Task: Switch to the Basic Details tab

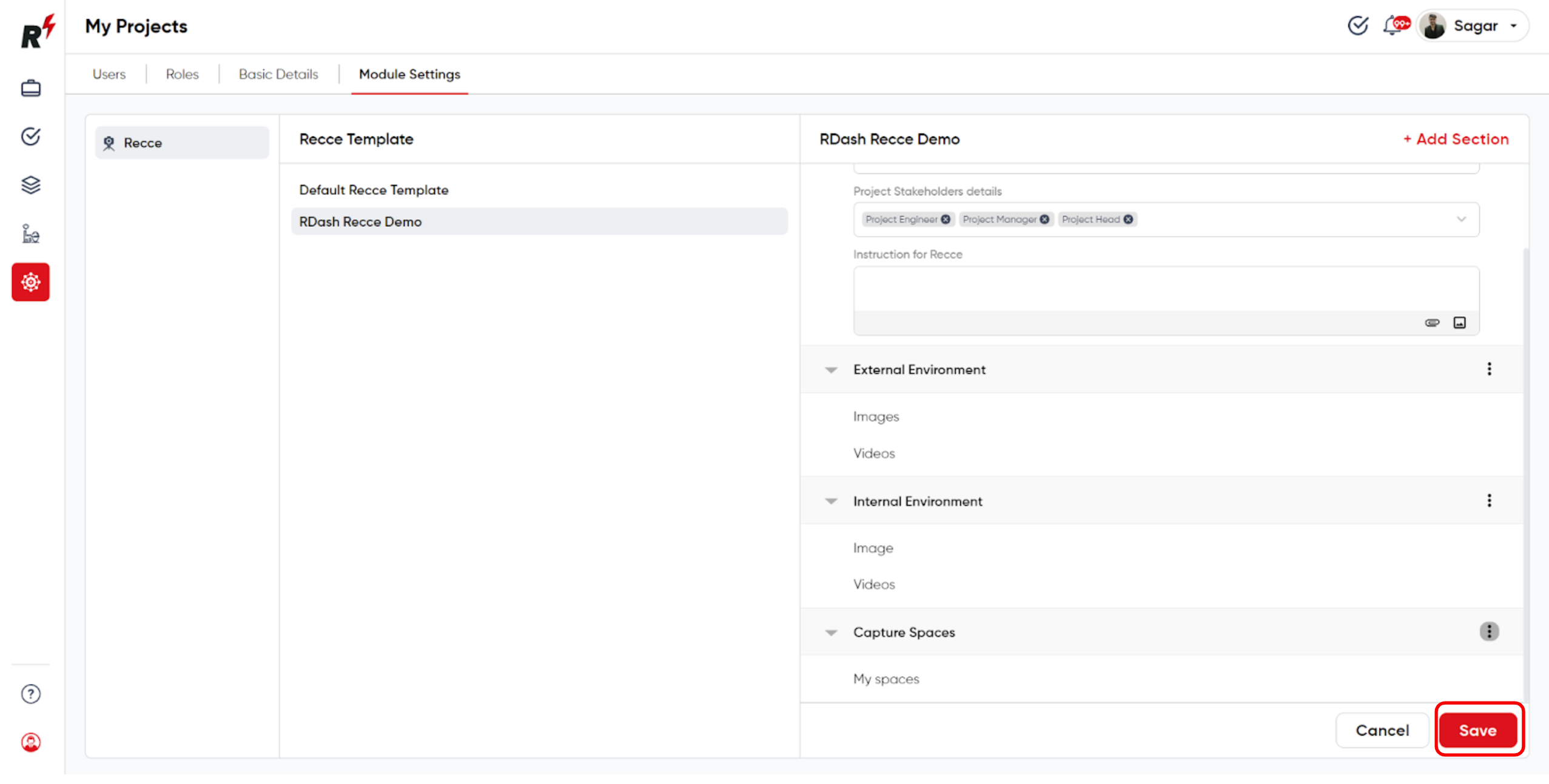Action: [278, 74]
